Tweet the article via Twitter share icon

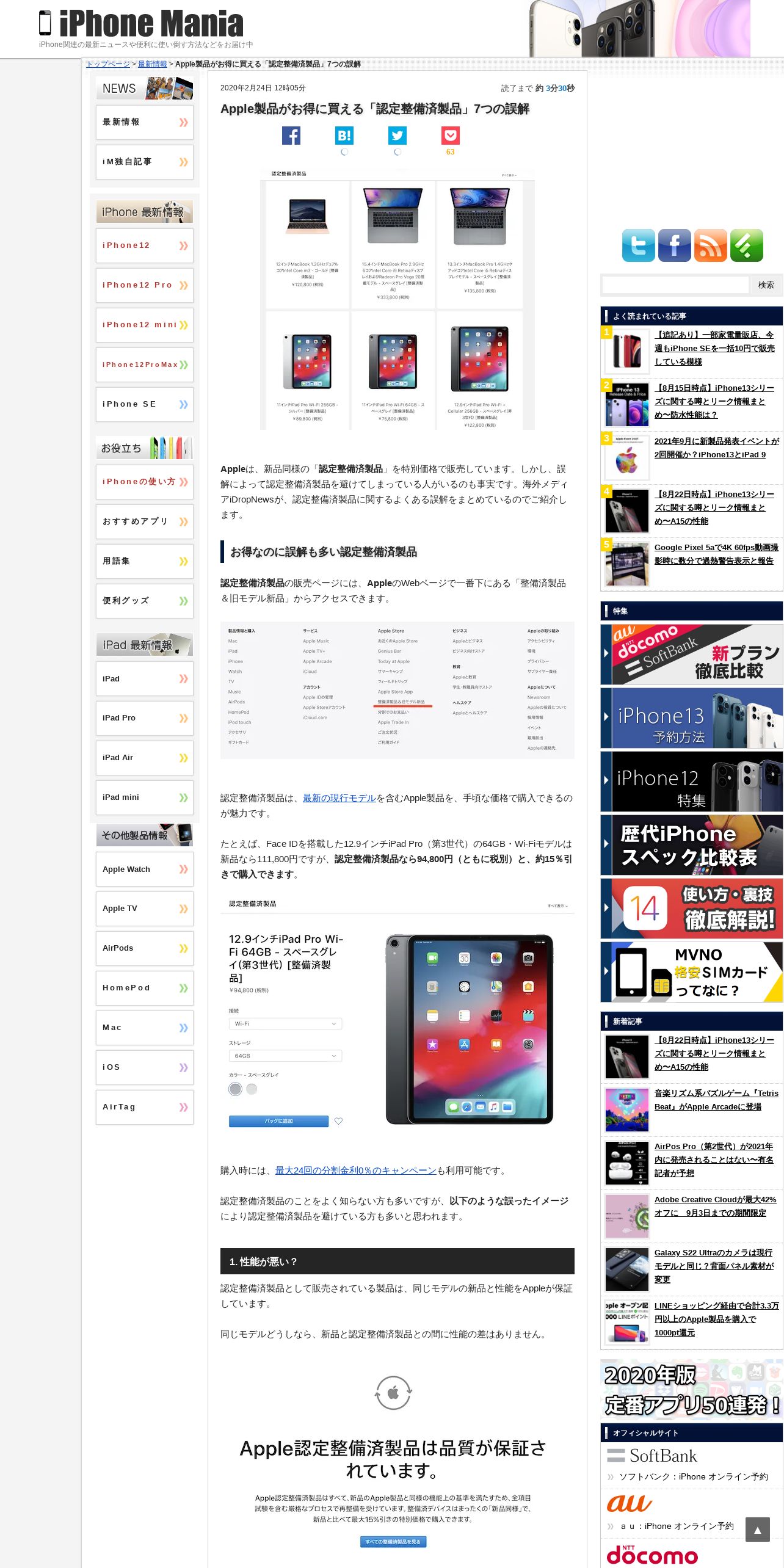point(397,136)
